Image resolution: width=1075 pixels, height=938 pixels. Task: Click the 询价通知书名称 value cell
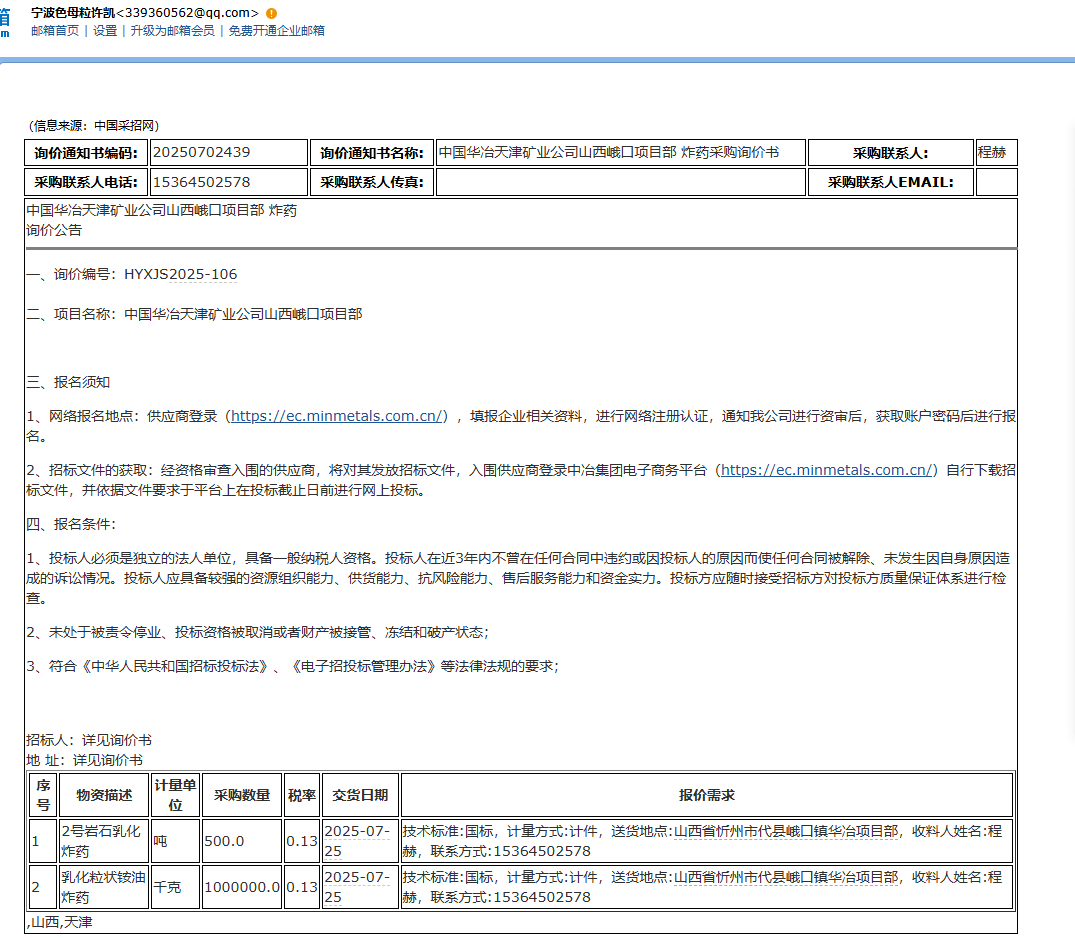click(620, 153)
